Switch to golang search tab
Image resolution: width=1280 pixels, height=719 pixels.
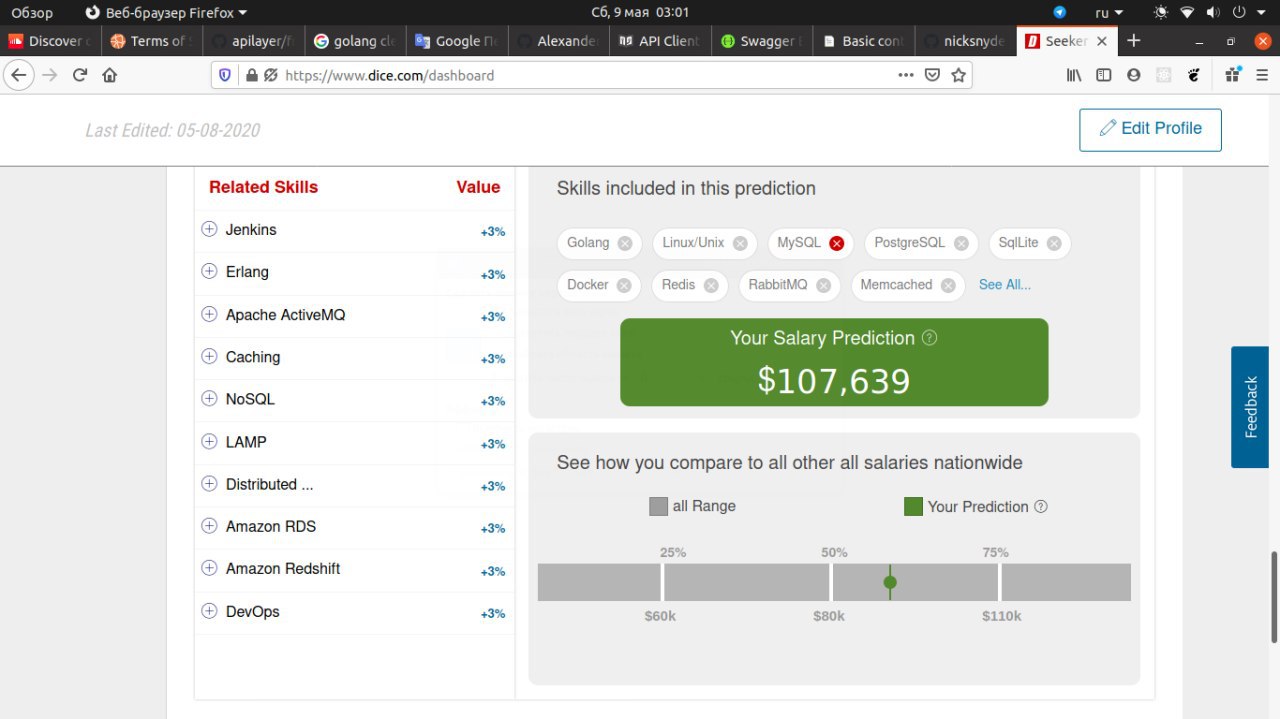pyautogui.click(x=355, y=41)
